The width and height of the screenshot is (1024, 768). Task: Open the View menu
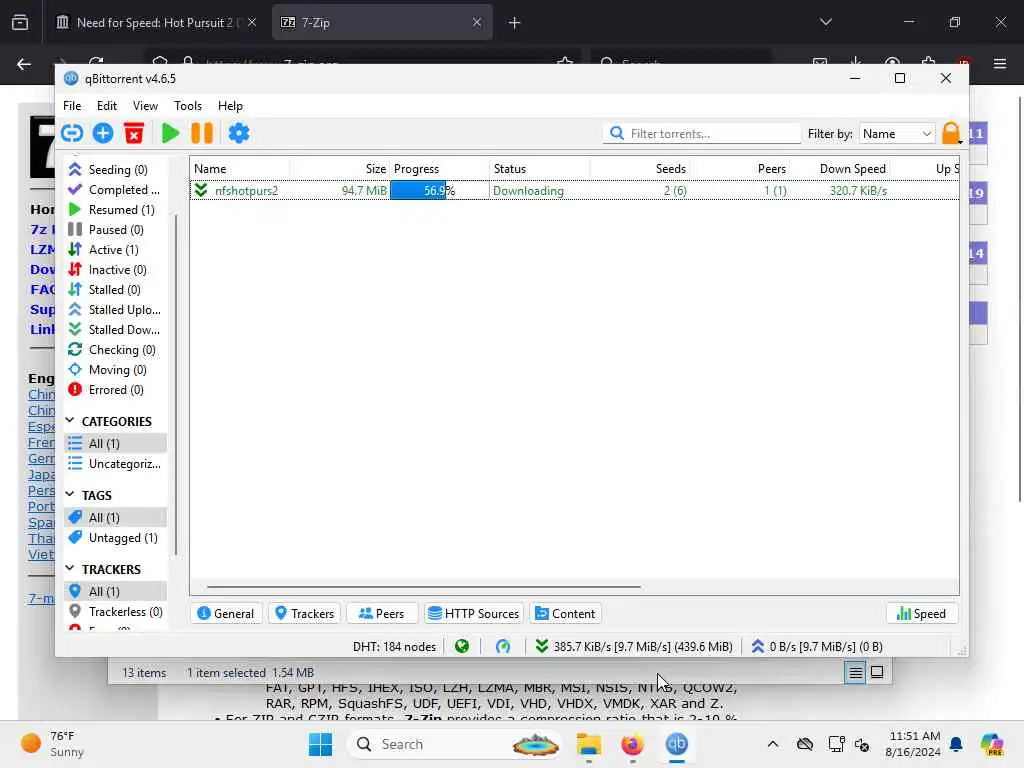click(x=145, y=106)
